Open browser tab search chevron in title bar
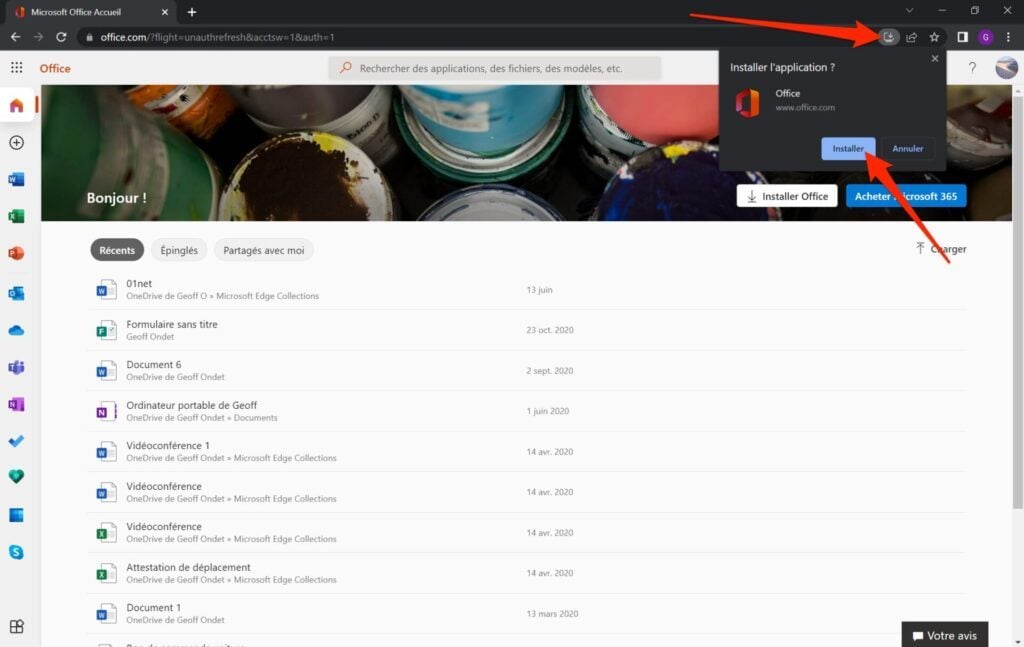The width and height of the screenshot is (1024, 647). click(909, 10)
